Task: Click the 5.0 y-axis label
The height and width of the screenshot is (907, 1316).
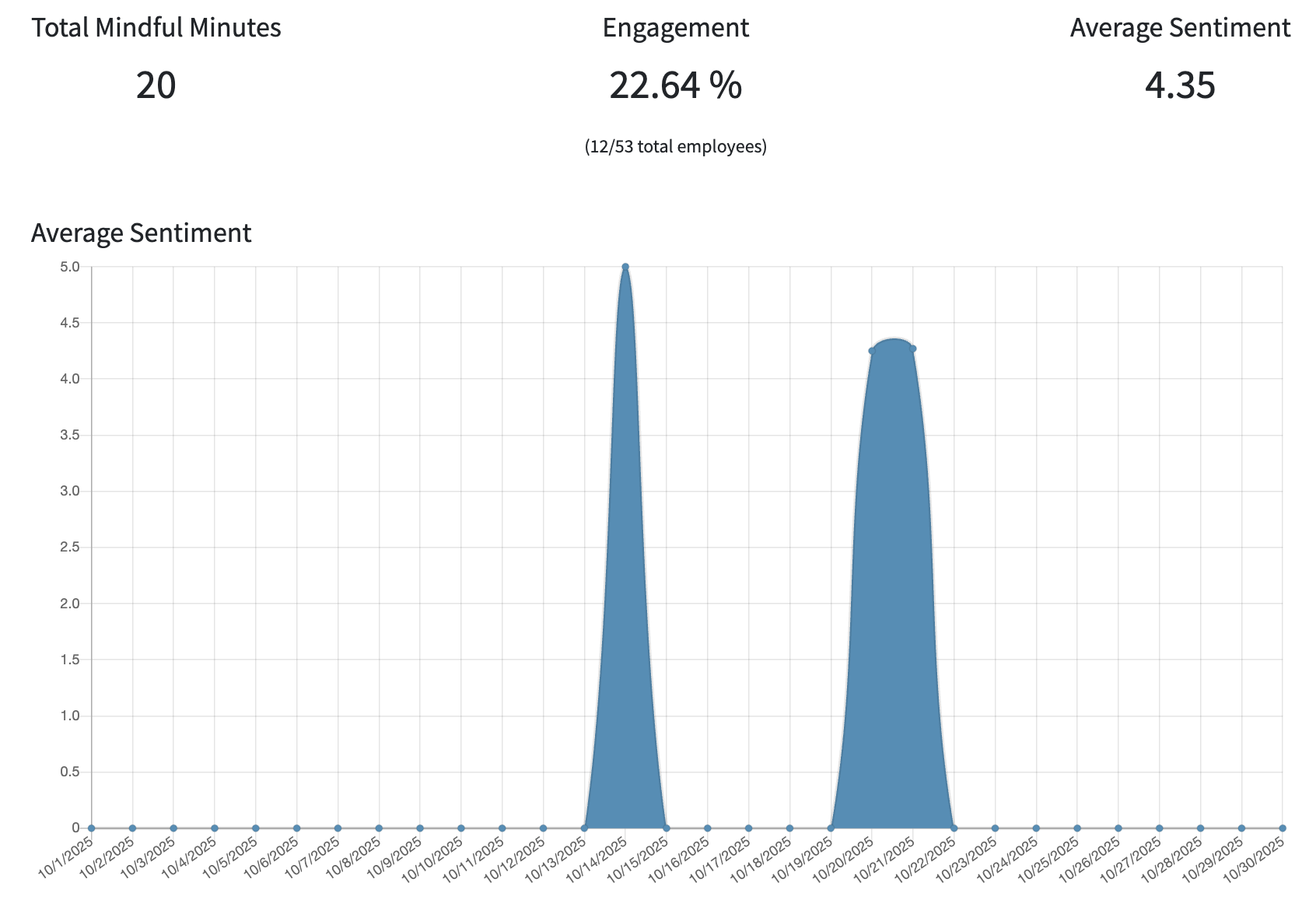Action: [x=70, y=267]
